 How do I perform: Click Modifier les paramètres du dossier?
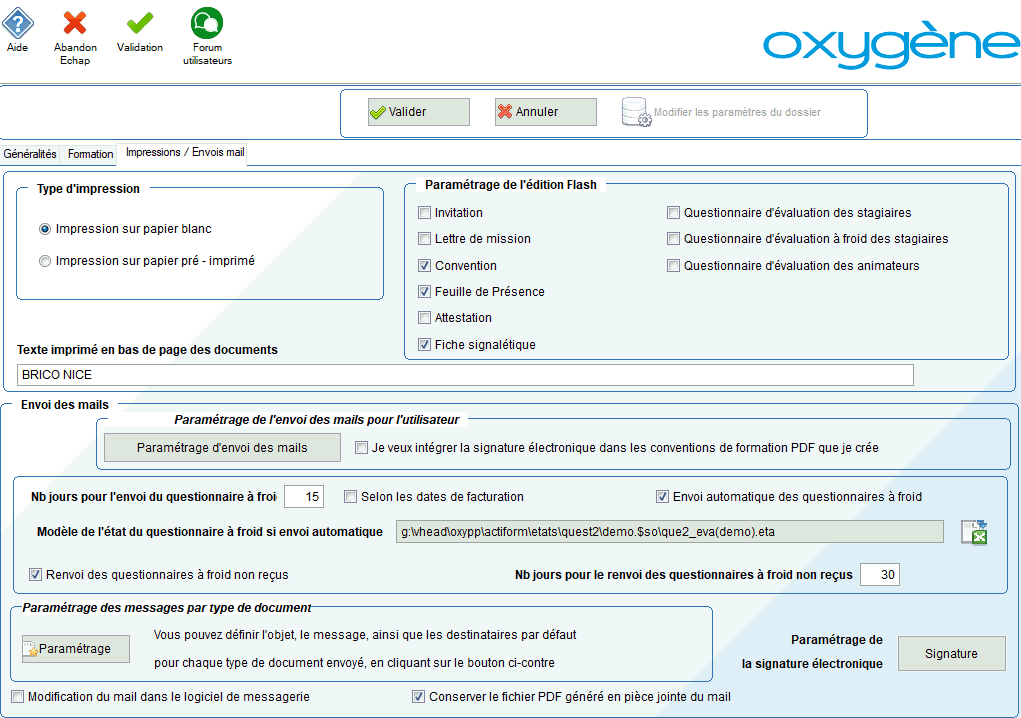(737, 112)
